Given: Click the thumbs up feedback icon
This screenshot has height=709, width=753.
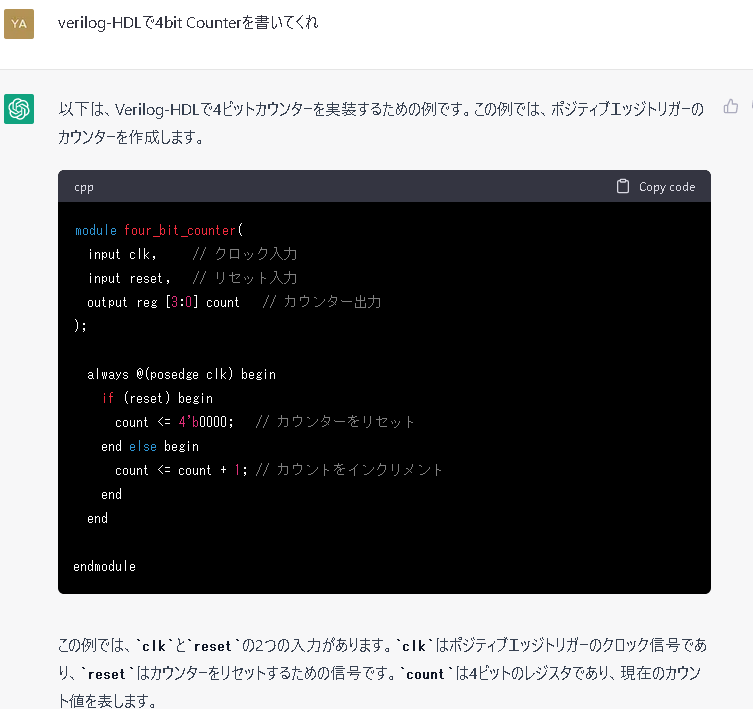Looking at the screenshot, I should [730, 106].
